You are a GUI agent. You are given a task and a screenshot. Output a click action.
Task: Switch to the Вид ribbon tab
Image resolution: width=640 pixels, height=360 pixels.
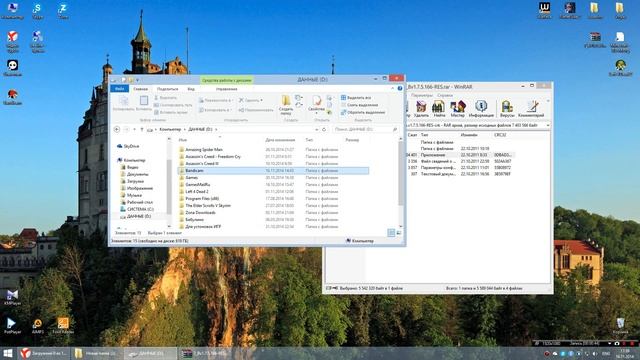[191, 89]
